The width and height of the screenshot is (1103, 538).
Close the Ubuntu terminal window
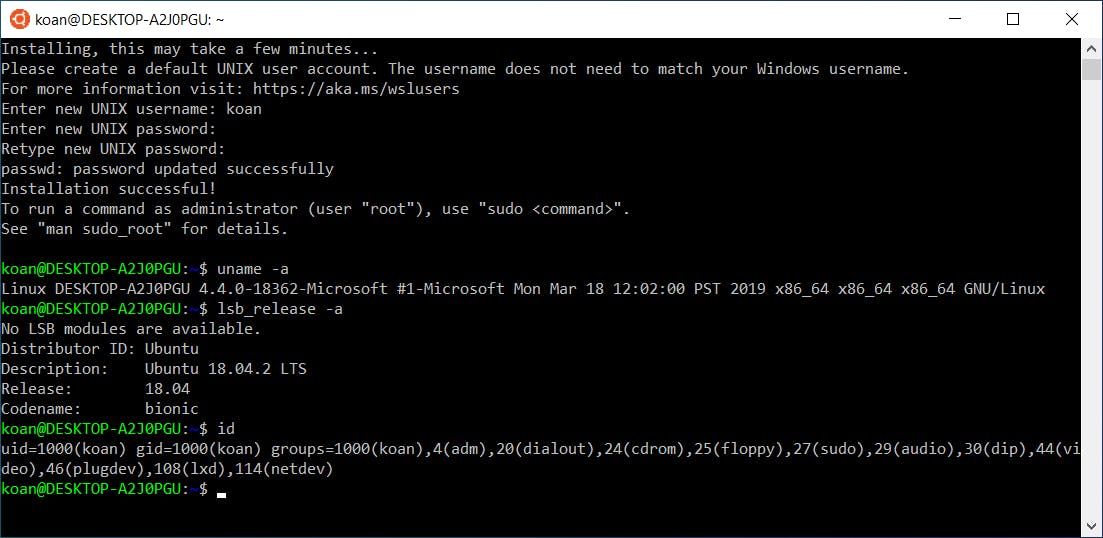1070,19
